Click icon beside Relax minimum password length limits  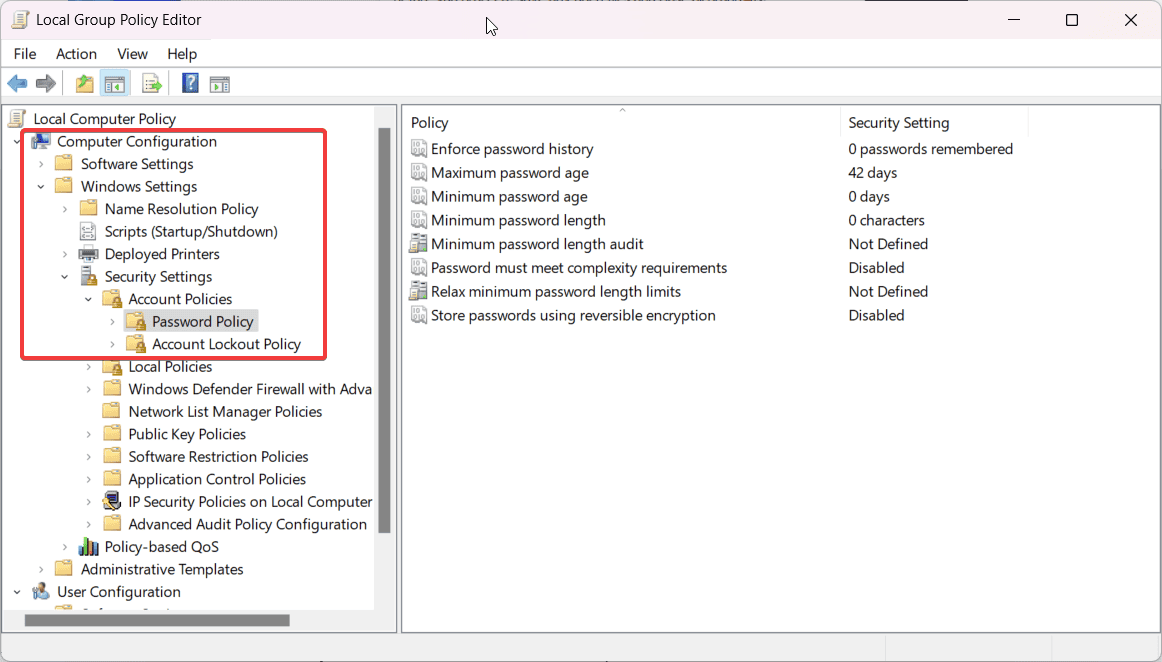(419, 291)
